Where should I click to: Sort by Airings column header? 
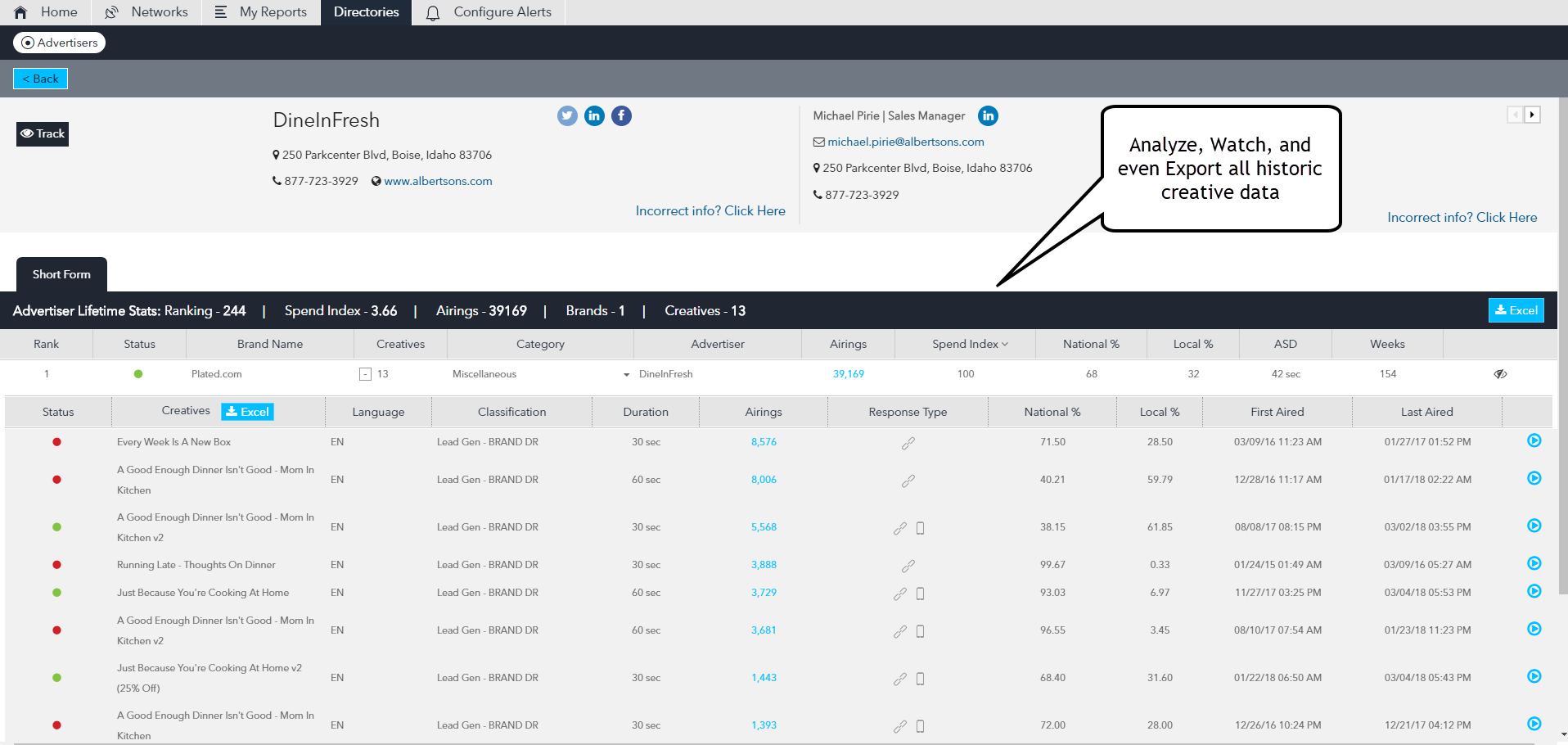click(x=848, y=344)
